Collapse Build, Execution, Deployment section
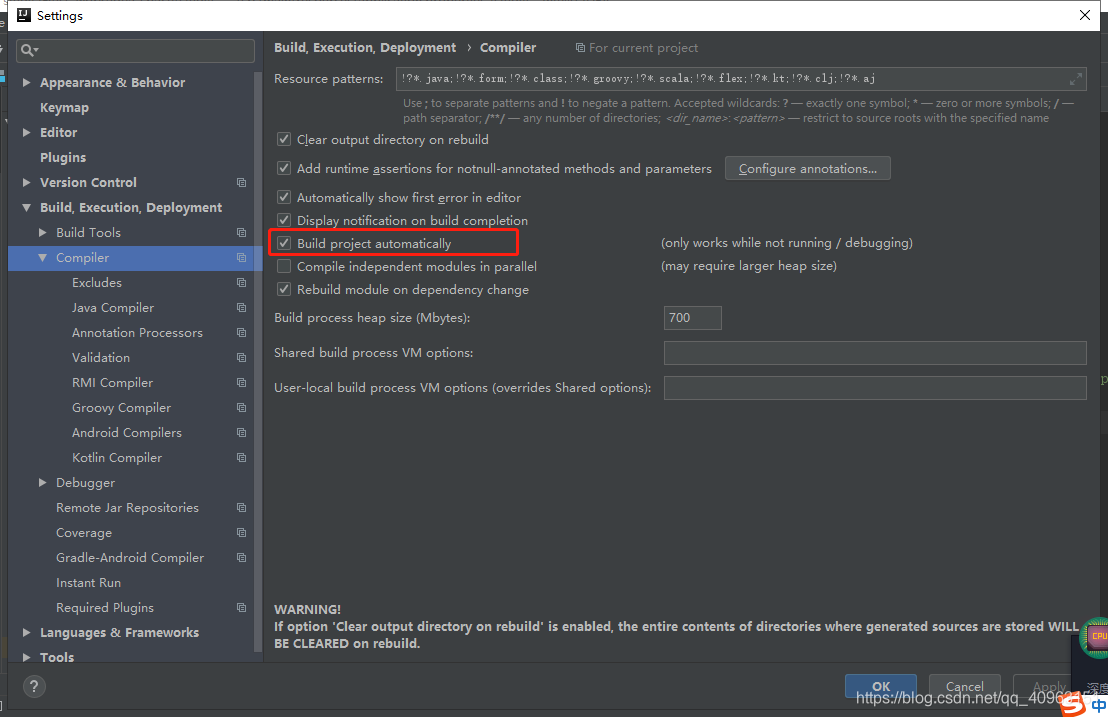The width and height of the screenshot is (1108, 717). 26,208
